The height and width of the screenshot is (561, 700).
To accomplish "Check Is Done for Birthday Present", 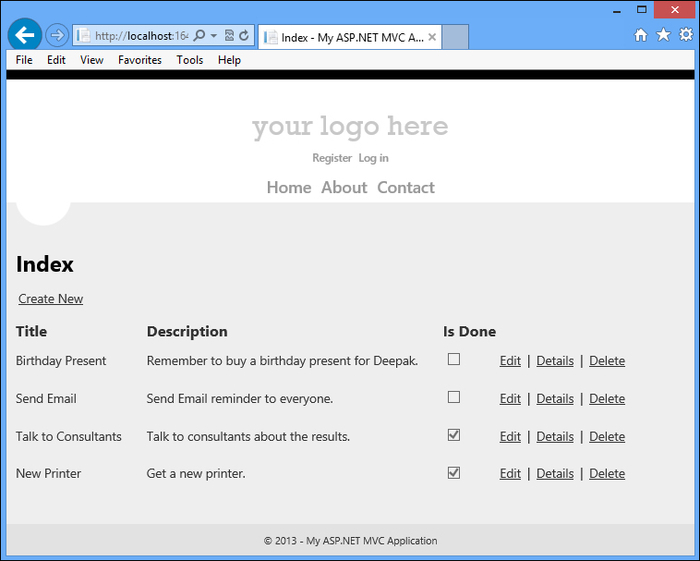I will pyautogui.click(x=454, y=359).
